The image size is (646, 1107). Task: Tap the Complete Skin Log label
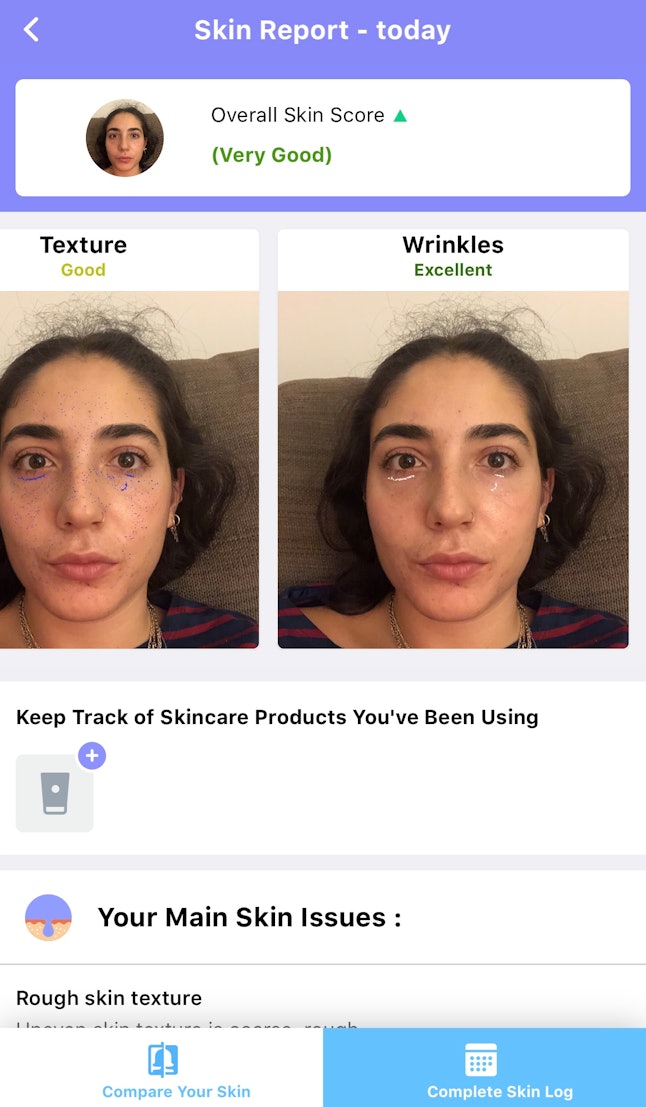[x=500, y=1091]
